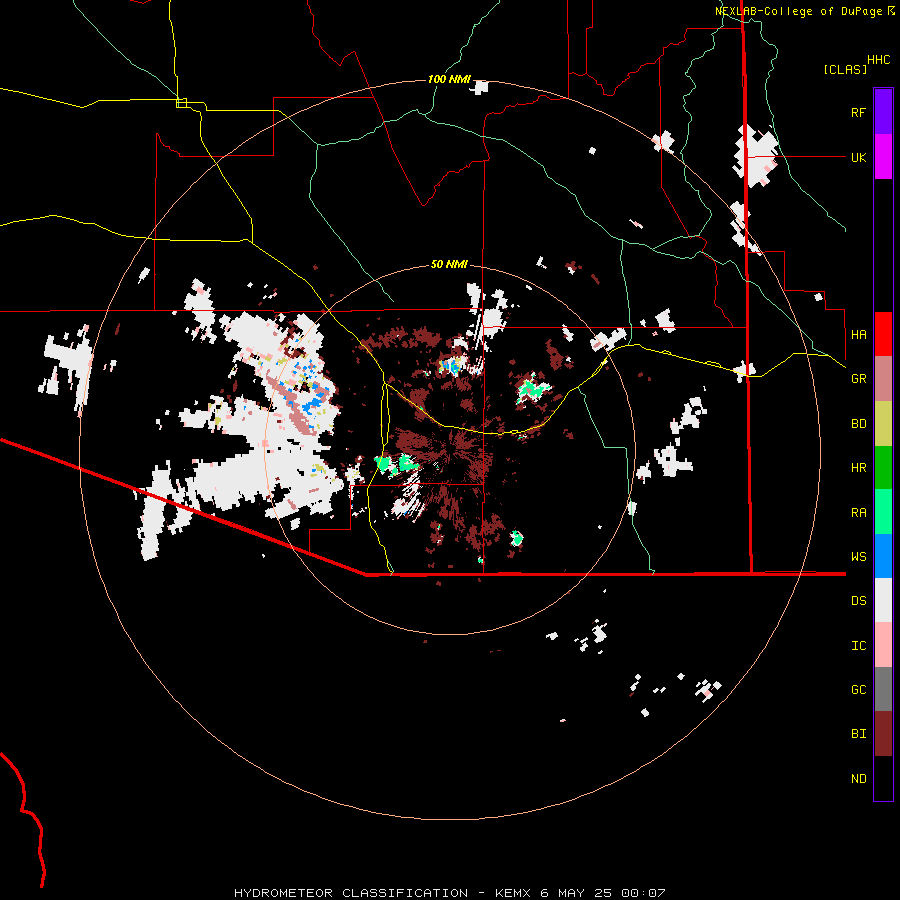Click the BD legend label

(858, 424)
